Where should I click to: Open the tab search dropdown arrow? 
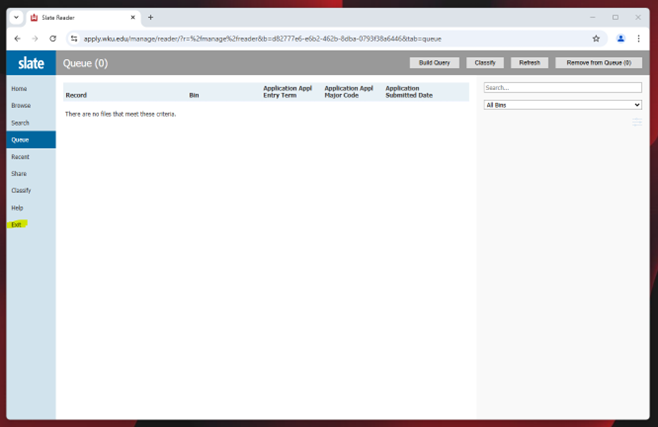(17, 17)
